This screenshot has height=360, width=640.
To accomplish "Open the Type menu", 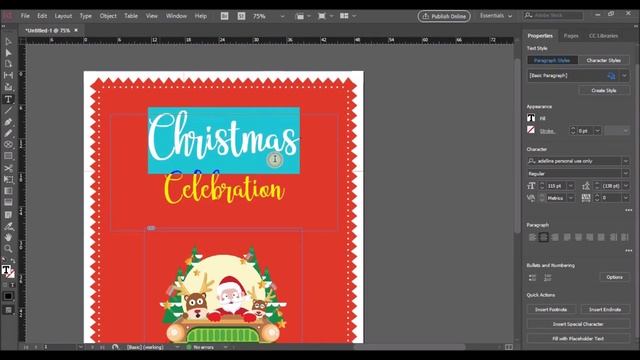I will (x=85, y=16).
